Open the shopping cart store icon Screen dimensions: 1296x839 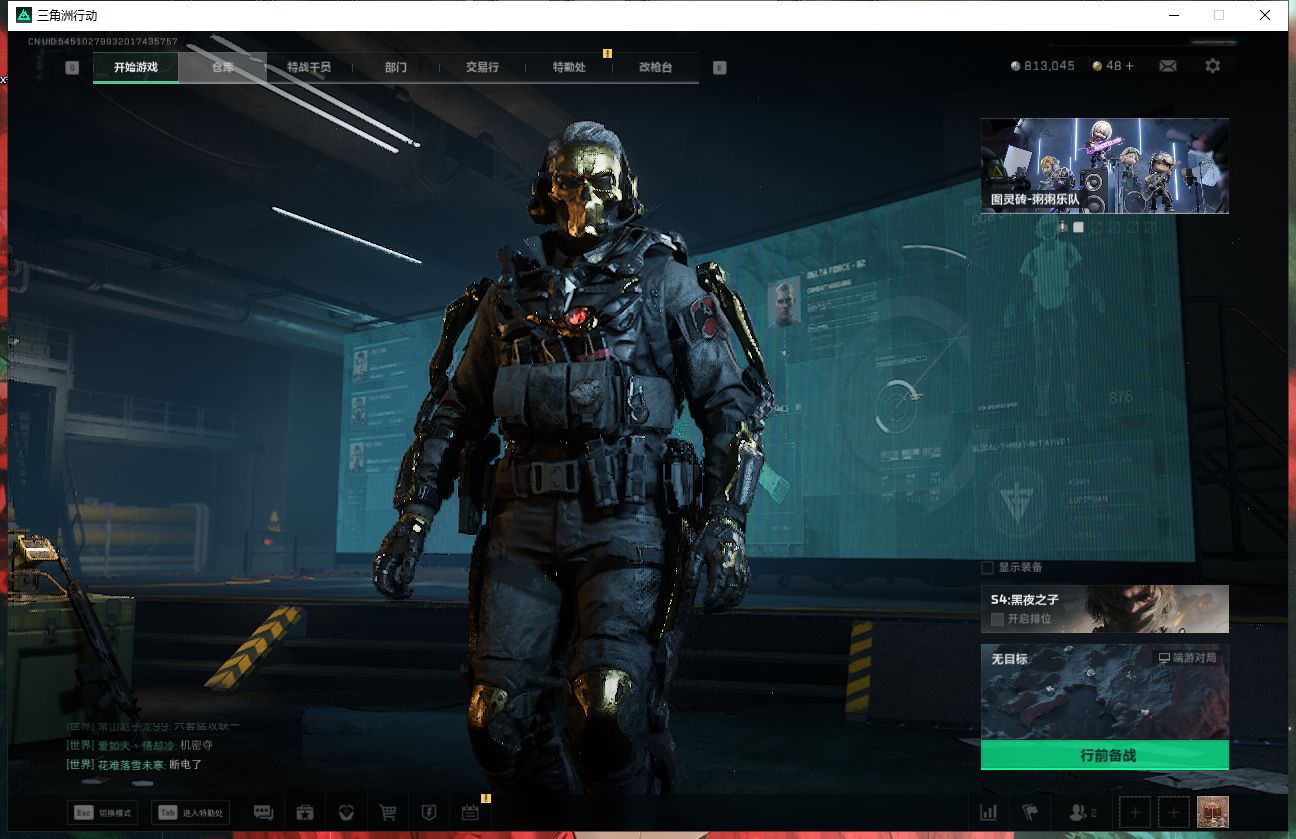click(388, 813)
